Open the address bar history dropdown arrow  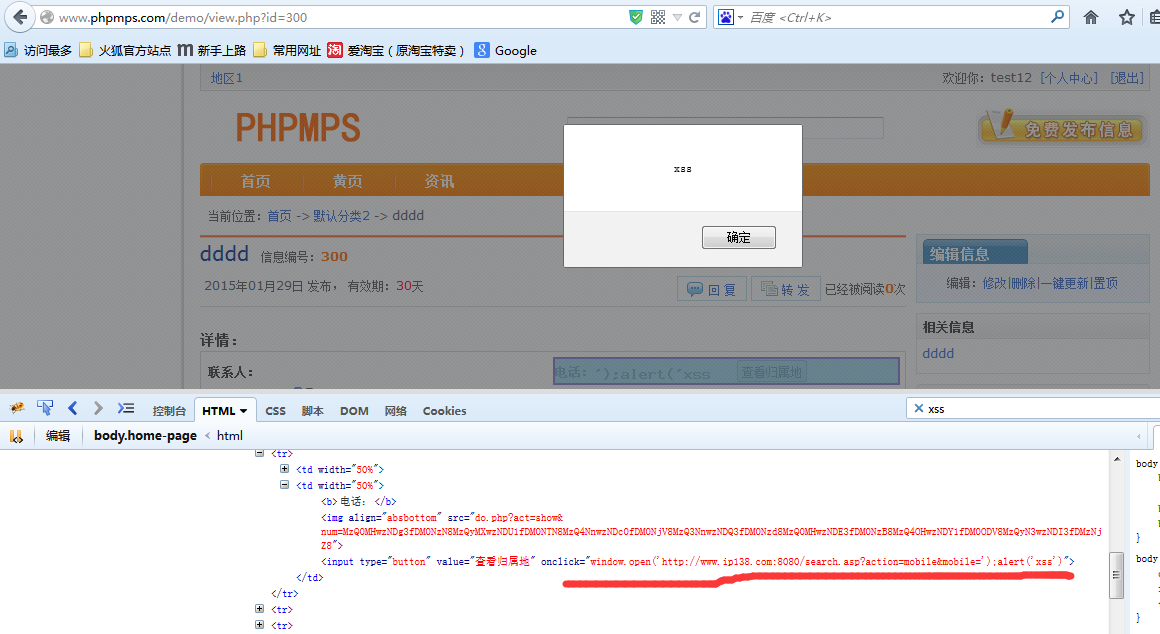coord(678,17)
